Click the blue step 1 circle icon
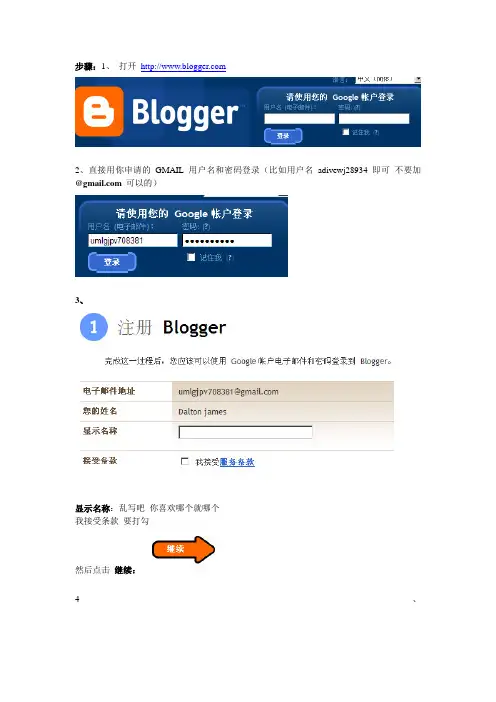 94,327
